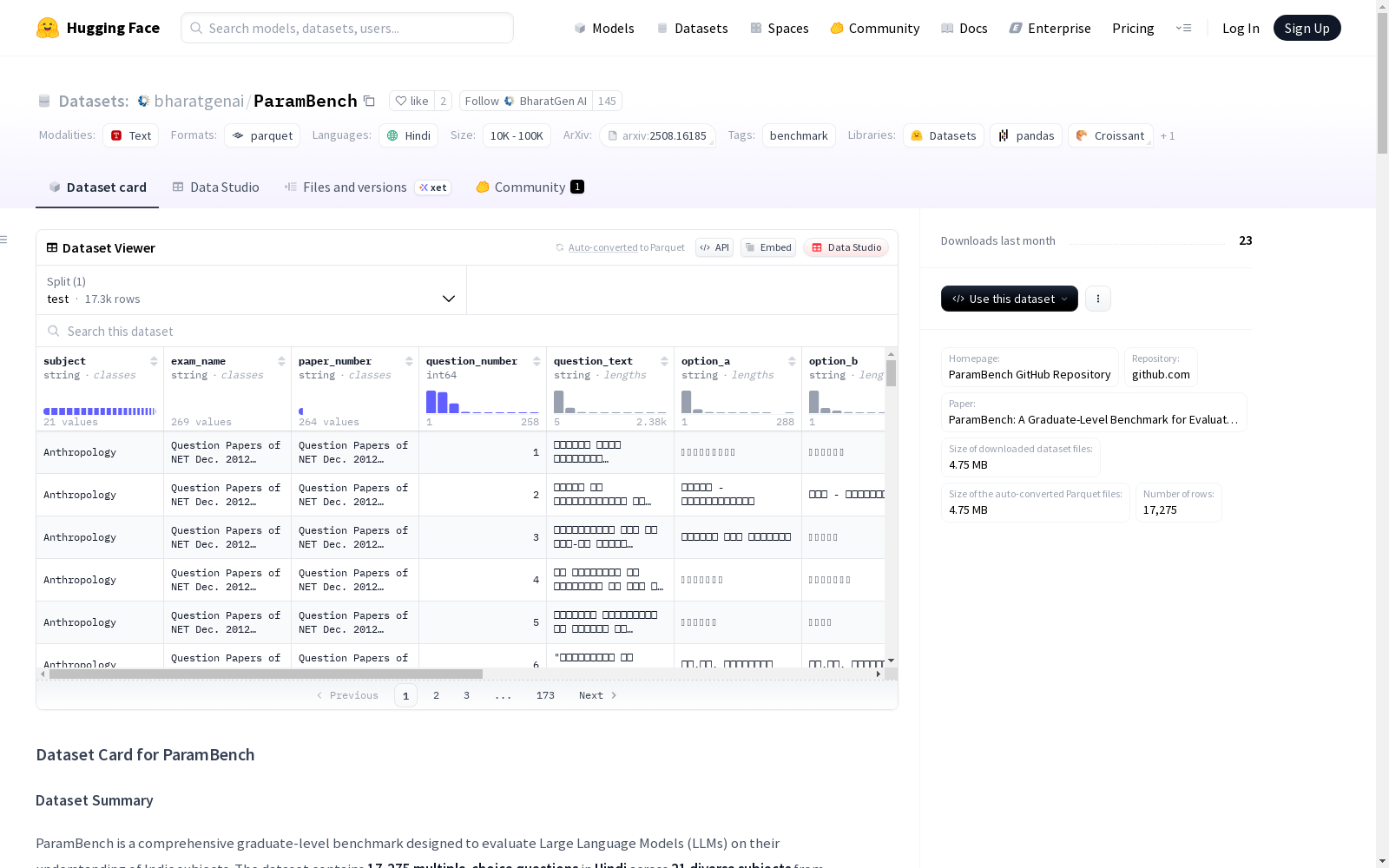Viewport: 1389px width, 868px height.
Task: Click the table vertical scroll down arrow
Action: pos(891,661)
